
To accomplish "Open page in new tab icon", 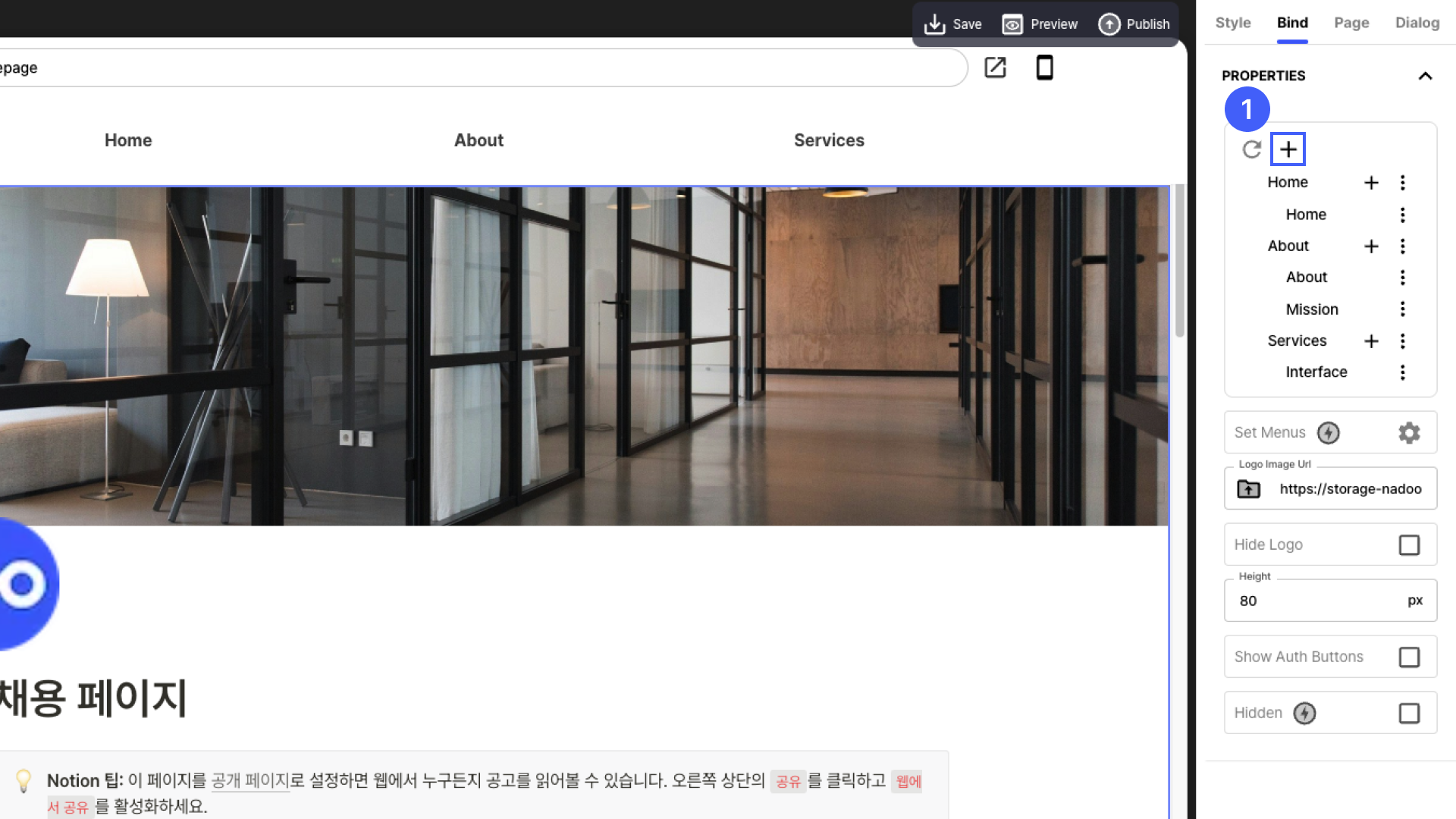I will pos(995,67).
